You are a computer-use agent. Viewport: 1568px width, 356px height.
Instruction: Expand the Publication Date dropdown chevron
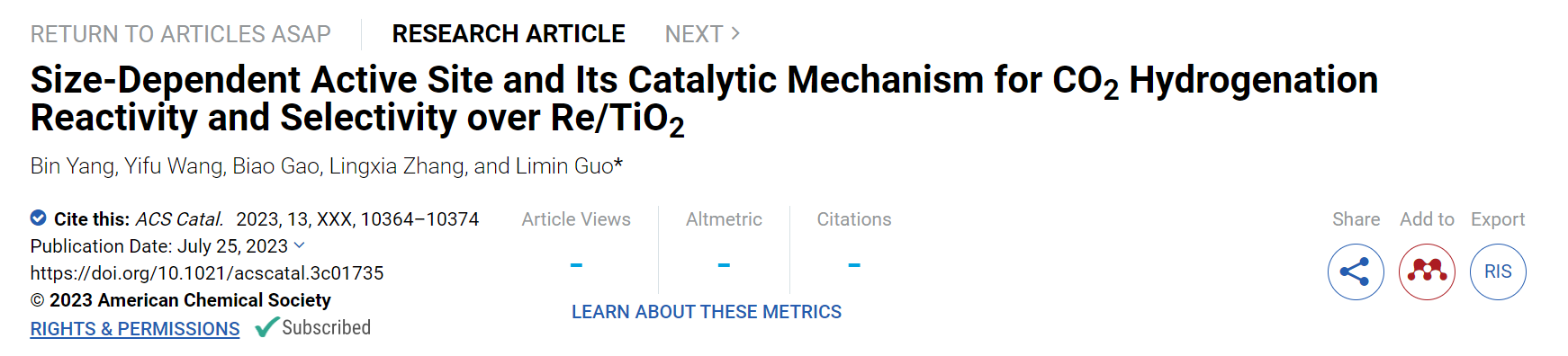[x=300, y=245]
